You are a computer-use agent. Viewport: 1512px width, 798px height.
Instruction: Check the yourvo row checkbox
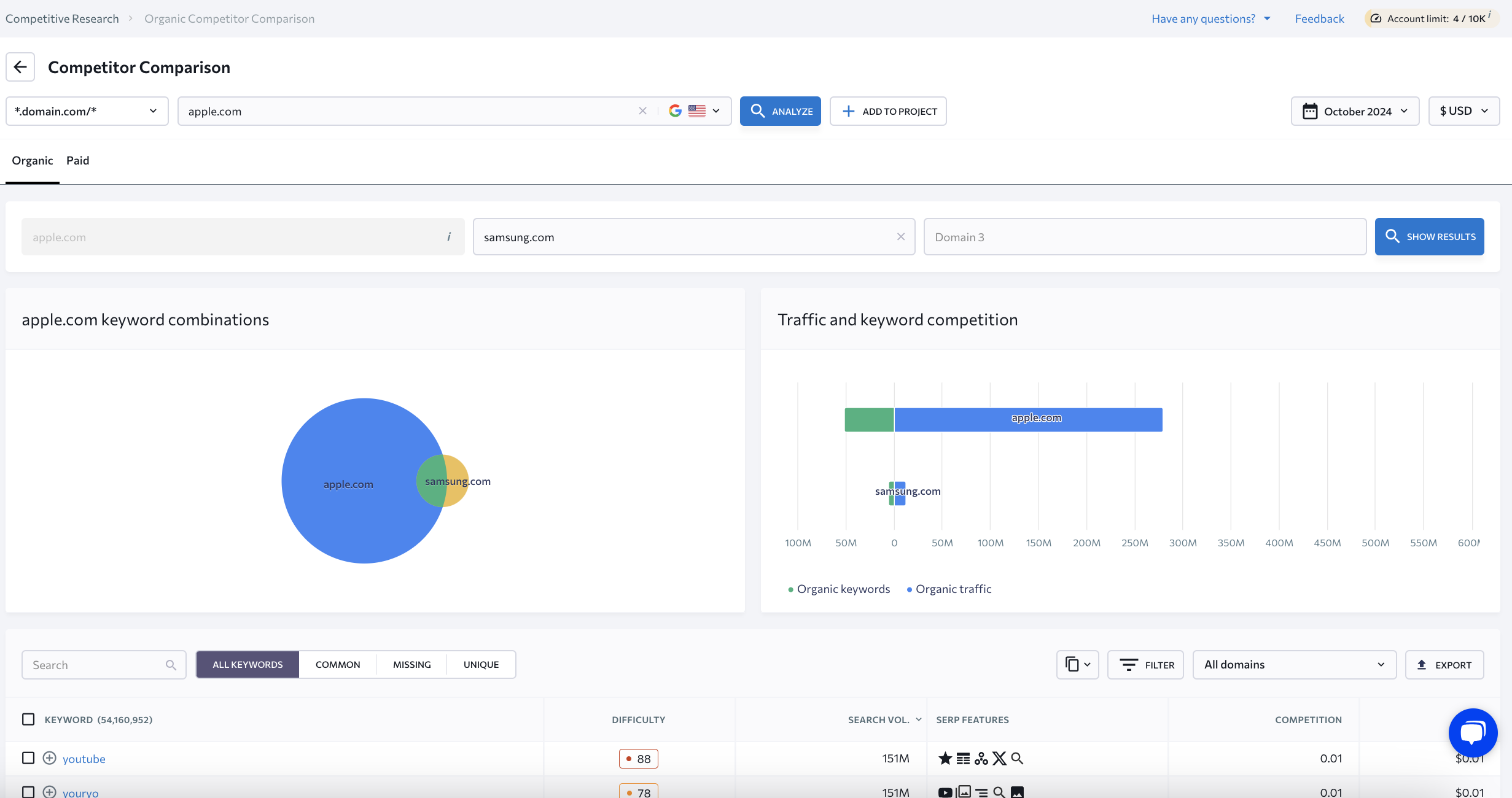tap(28, 792)
